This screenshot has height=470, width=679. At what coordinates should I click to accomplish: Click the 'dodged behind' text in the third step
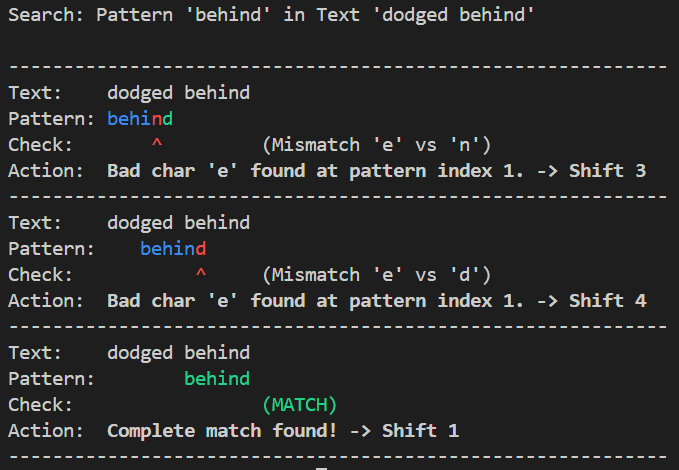178,353
